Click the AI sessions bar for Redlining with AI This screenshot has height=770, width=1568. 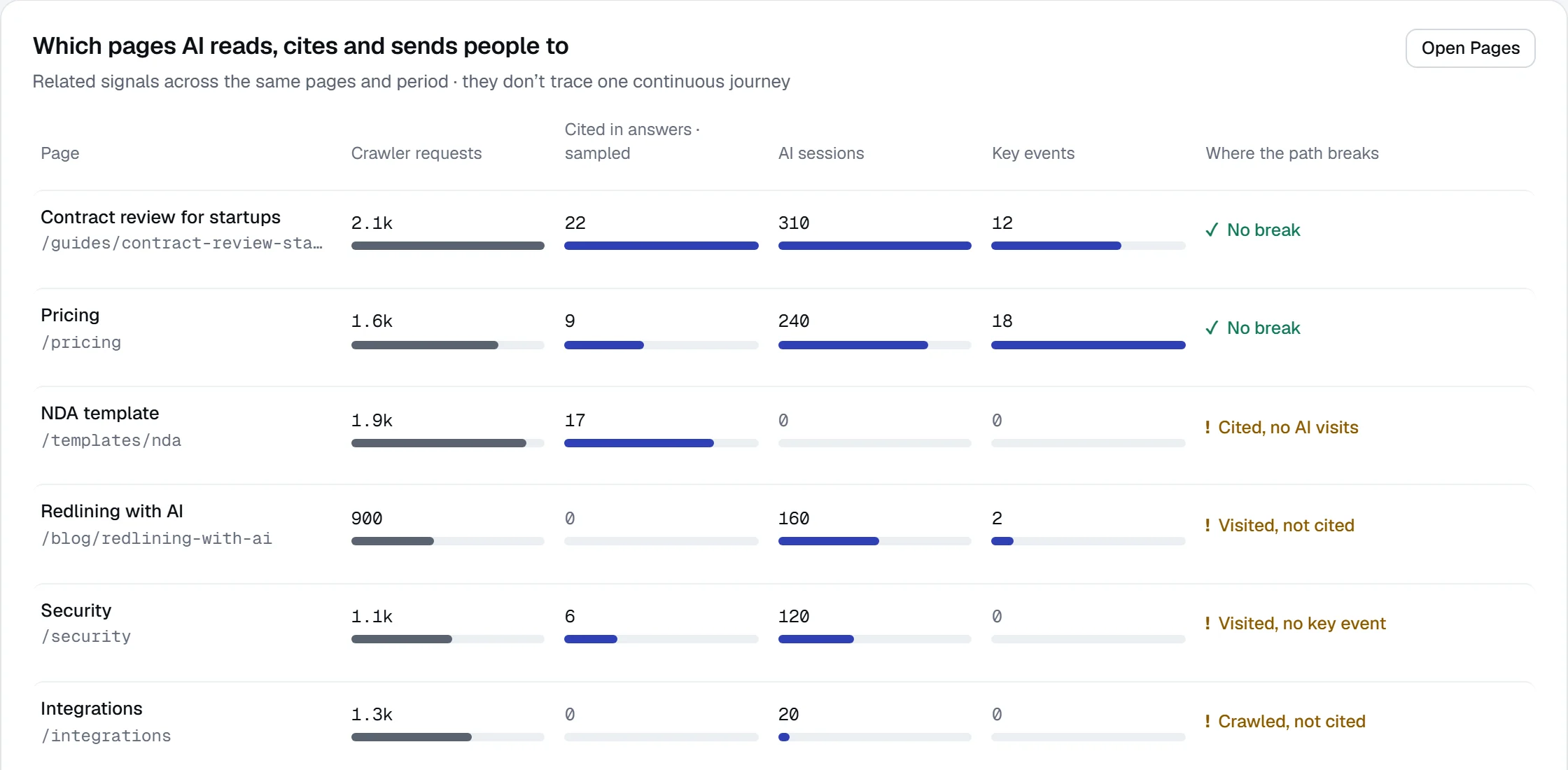tap(875, 541)
